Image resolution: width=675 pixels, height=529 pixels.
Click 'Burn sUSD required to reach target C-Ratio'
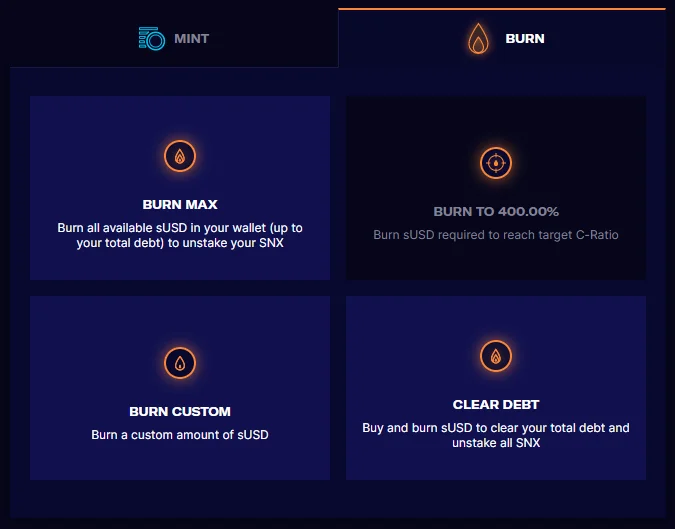pyautogui.click(x=496, y=235)
